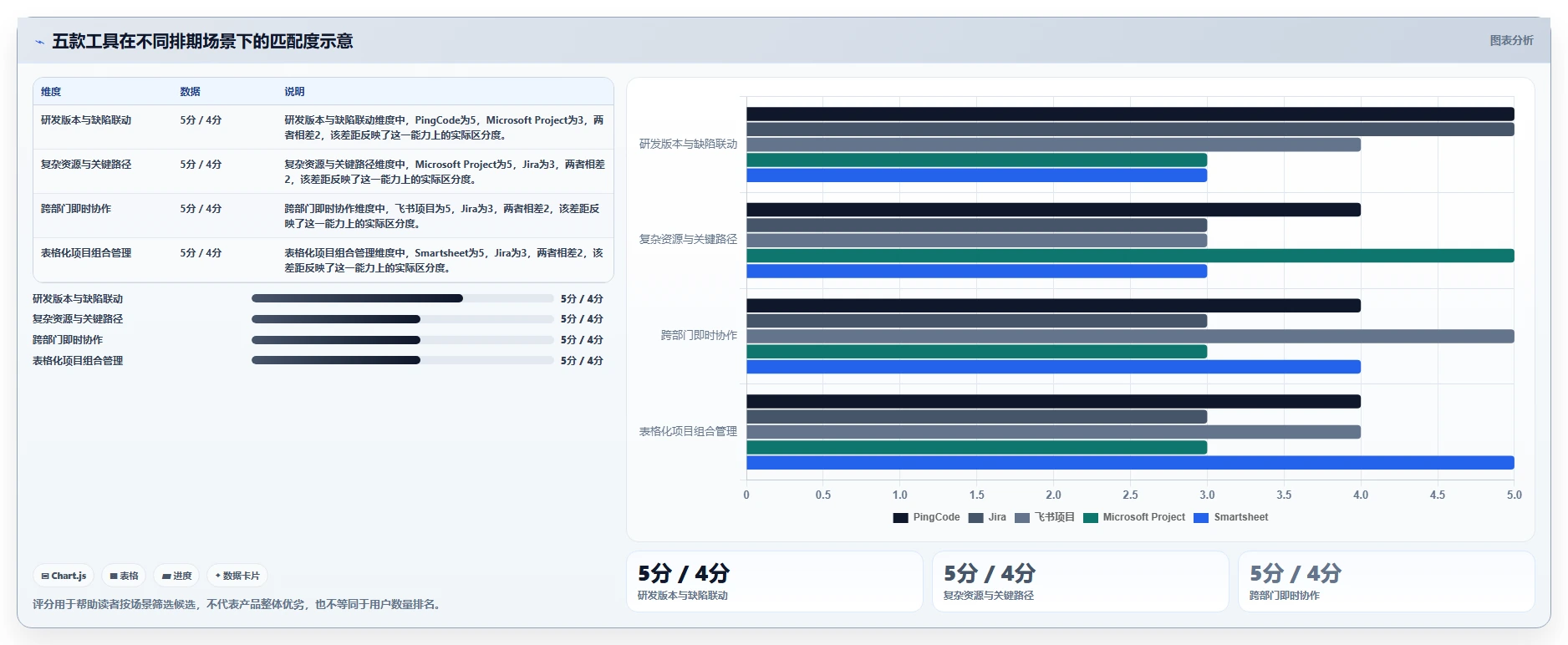The image size is (1568, 645).
Task: Click the chart axis label 跨部门即时协作
Action: (699, 336)
